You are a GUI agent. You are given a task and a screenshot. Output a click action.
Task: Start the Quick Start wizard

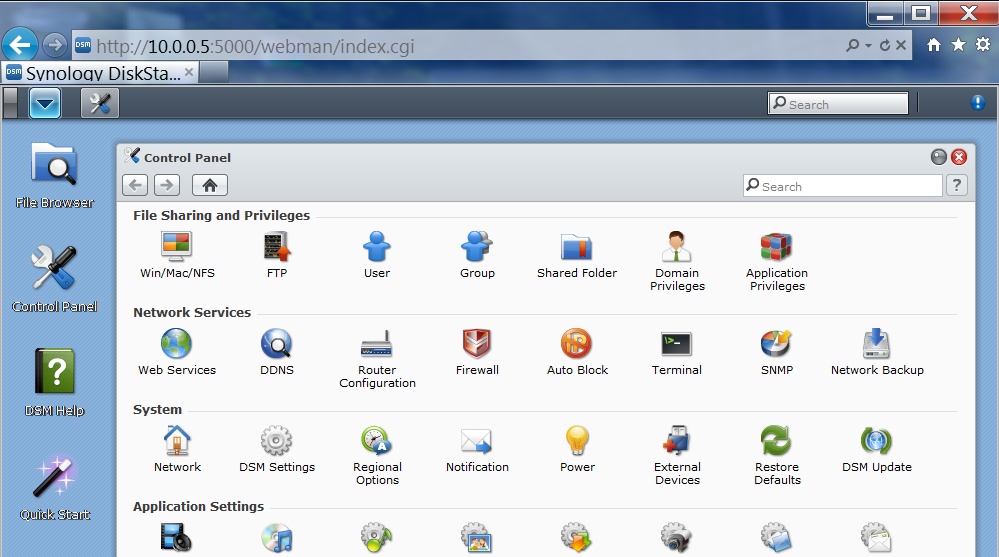(54, 487)
